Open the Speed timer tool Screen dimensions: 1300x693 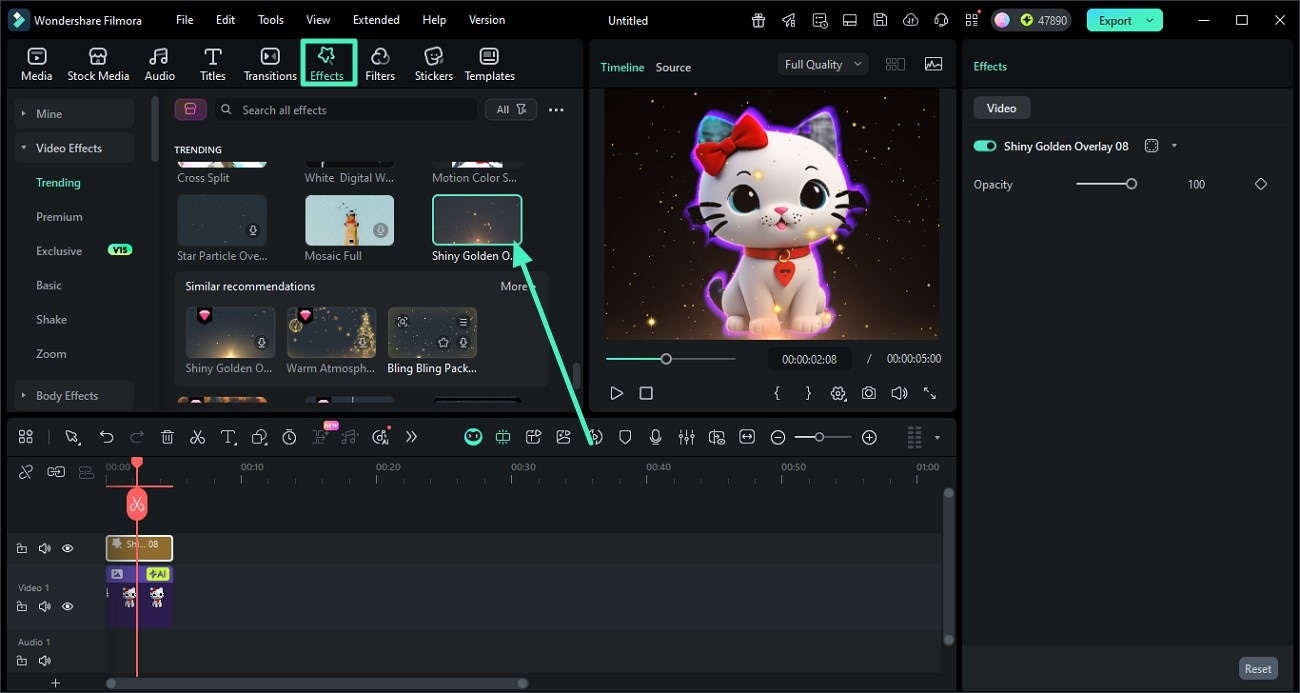289,437
